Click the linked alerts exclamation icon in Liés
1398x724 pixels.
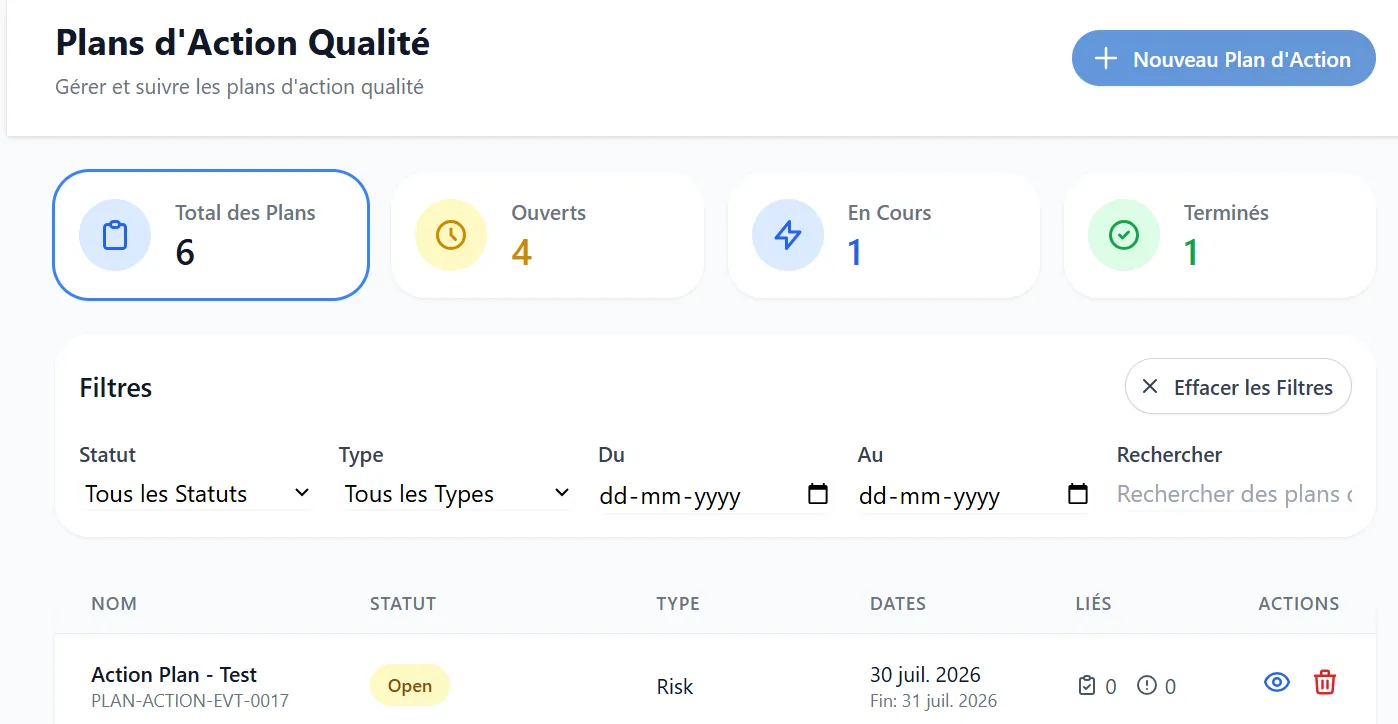coord(1147,686)
